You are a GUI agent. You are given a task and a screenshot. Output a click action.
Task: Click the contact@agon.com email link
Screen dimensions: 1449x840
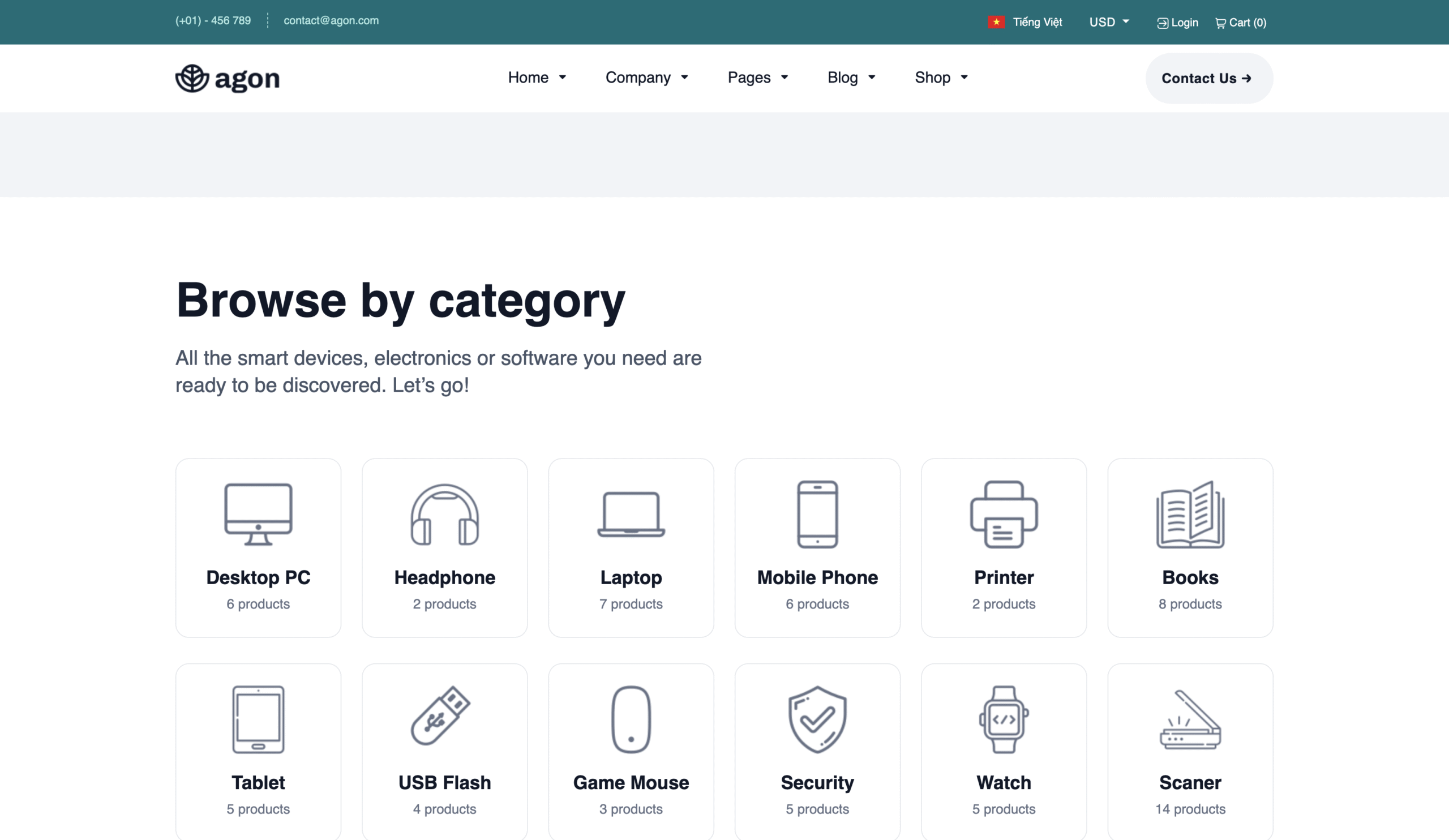tap(331, 20)
